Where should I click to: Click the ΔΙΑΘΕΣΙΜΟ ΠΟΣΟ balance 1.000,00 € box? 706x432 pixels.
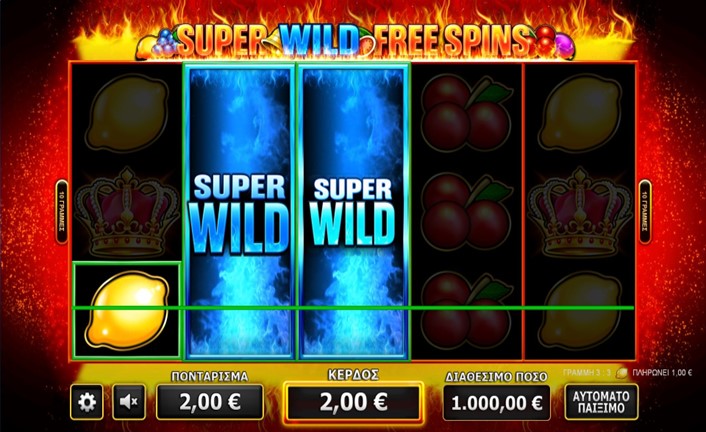click(x=497, y=403)
